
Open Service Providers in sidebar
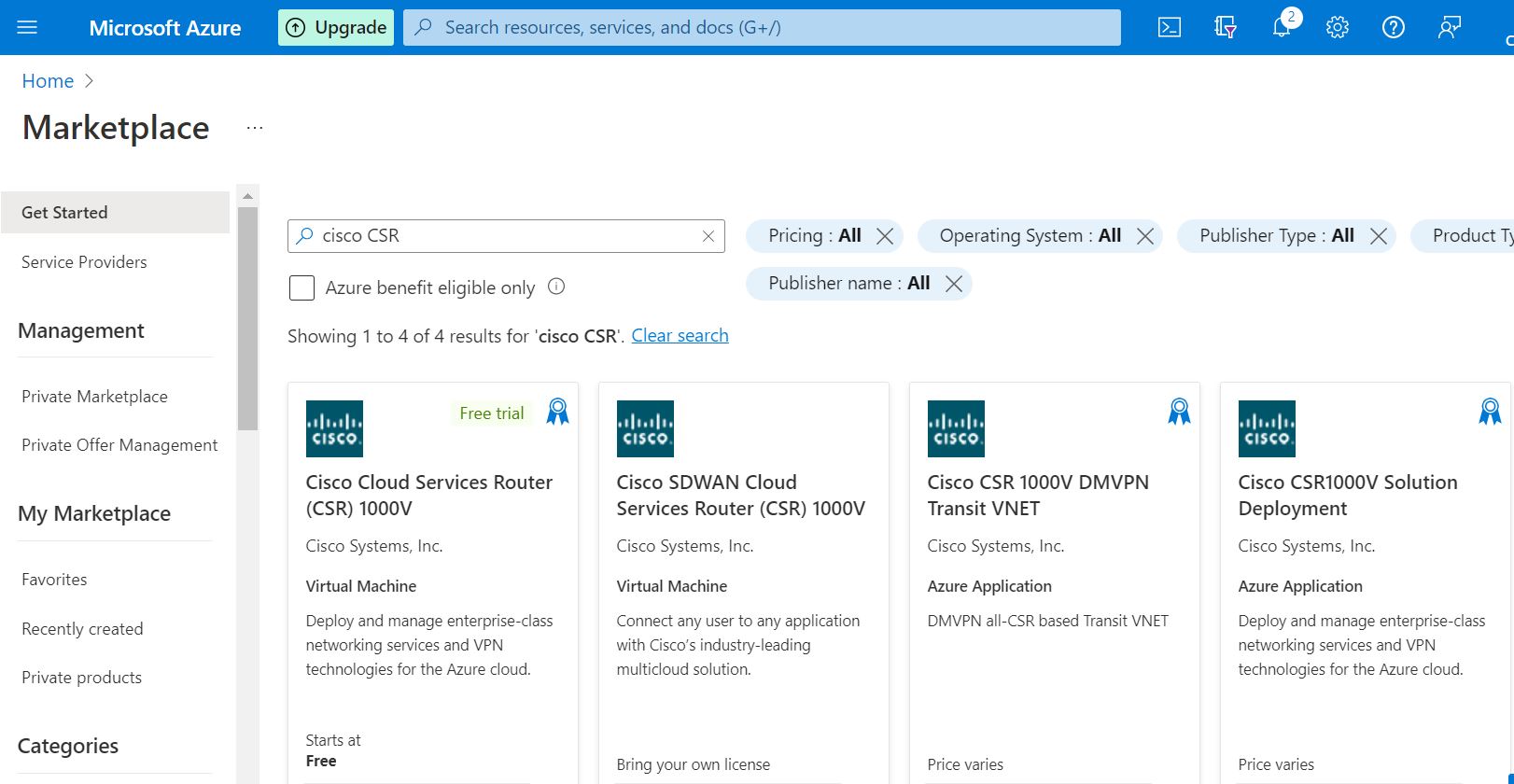click(x=84, y=262)
